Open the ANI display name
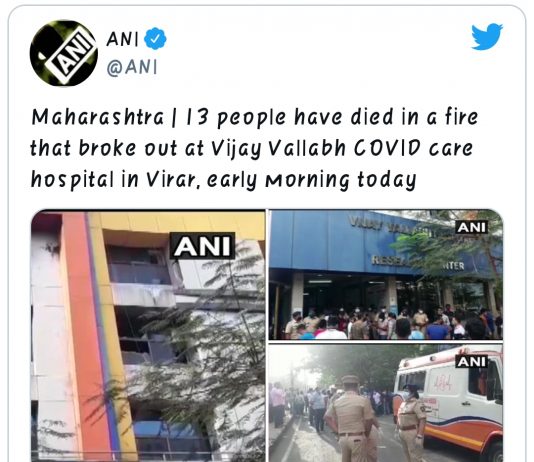 [x=122, y=39]
